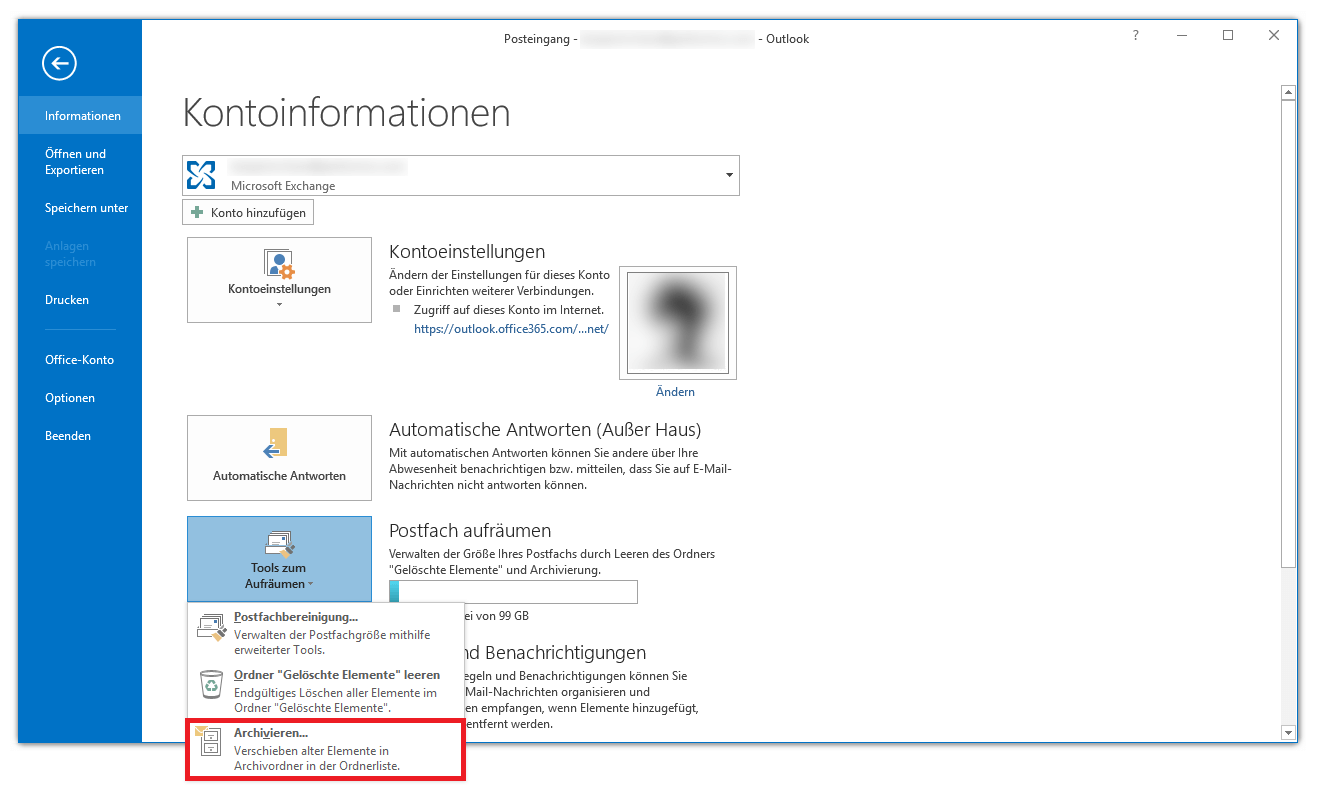
Task: Click the Microsoft Exchange account icon
Action: (x=202, y=175)
